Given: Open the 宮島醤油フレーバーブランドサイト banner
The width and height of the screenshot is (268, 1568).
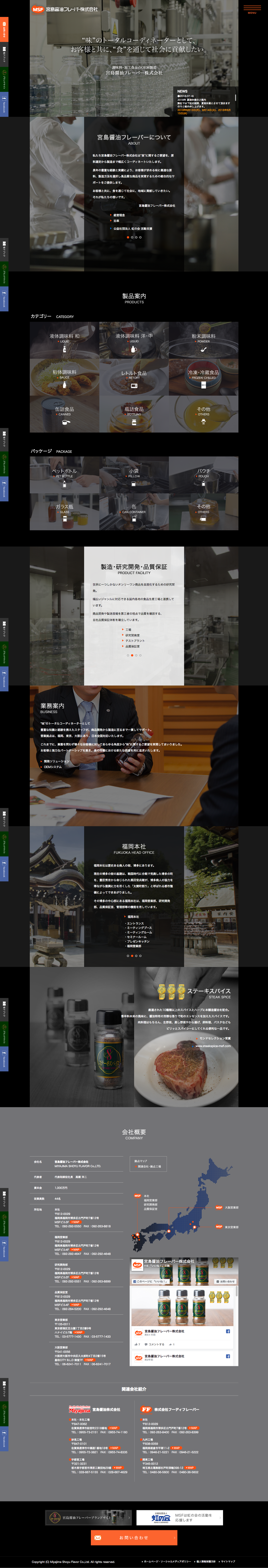Looking at the screenshot, I should pos(88,1517).
